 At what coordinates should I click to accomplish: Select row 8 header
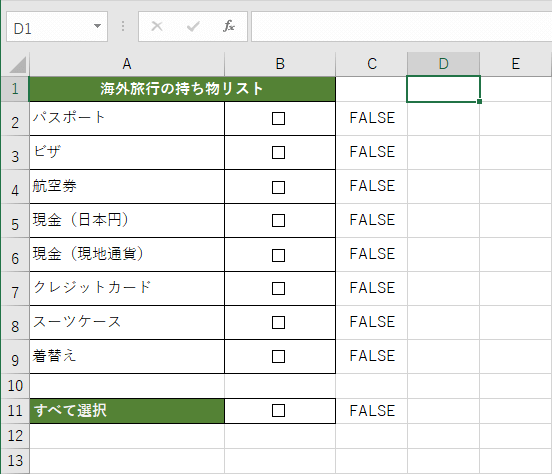[x=15, y=323]
